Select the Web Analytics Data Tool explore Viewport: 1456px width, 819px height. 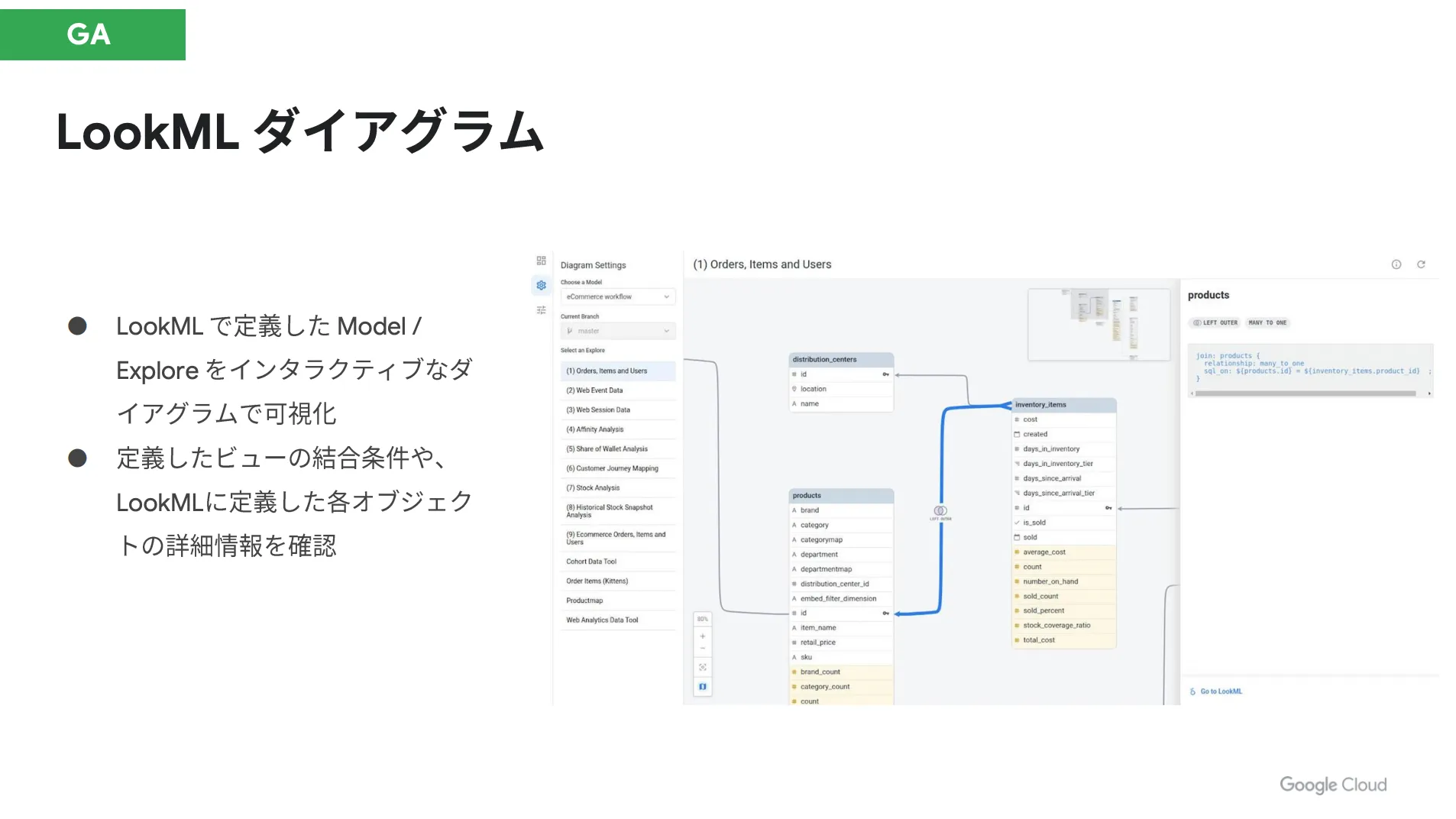click(x=617, y=620)
